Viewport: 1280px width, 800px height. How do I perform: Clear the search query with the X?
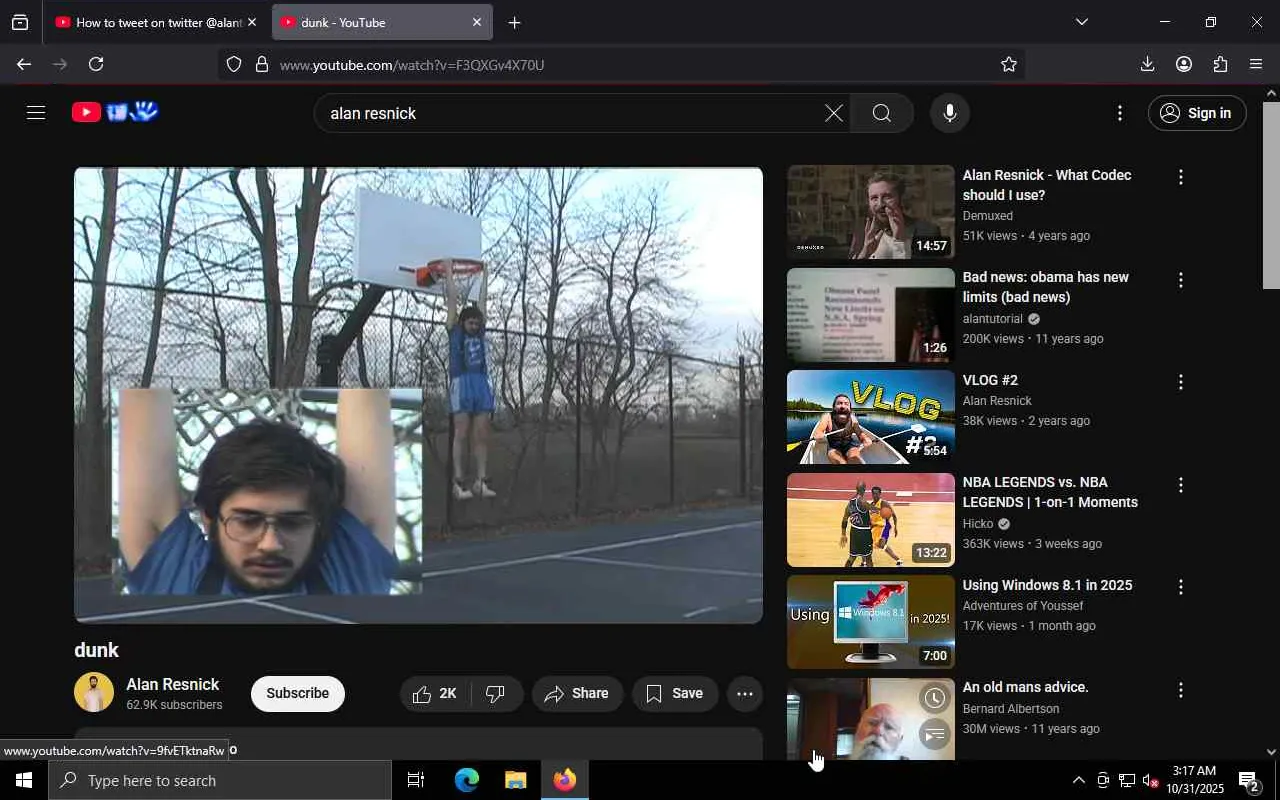coord(834,113)
